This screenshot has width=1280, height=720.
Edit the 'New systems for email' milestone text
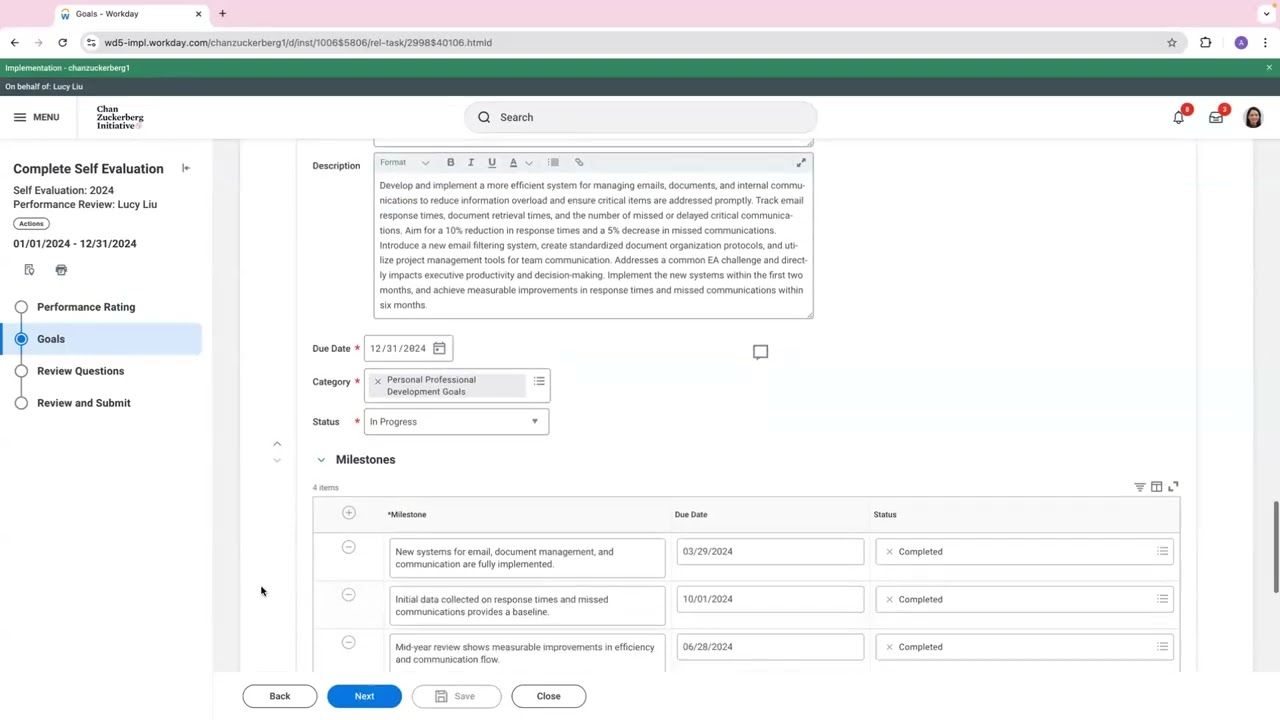pyautogui.click(x=527, y=558)
